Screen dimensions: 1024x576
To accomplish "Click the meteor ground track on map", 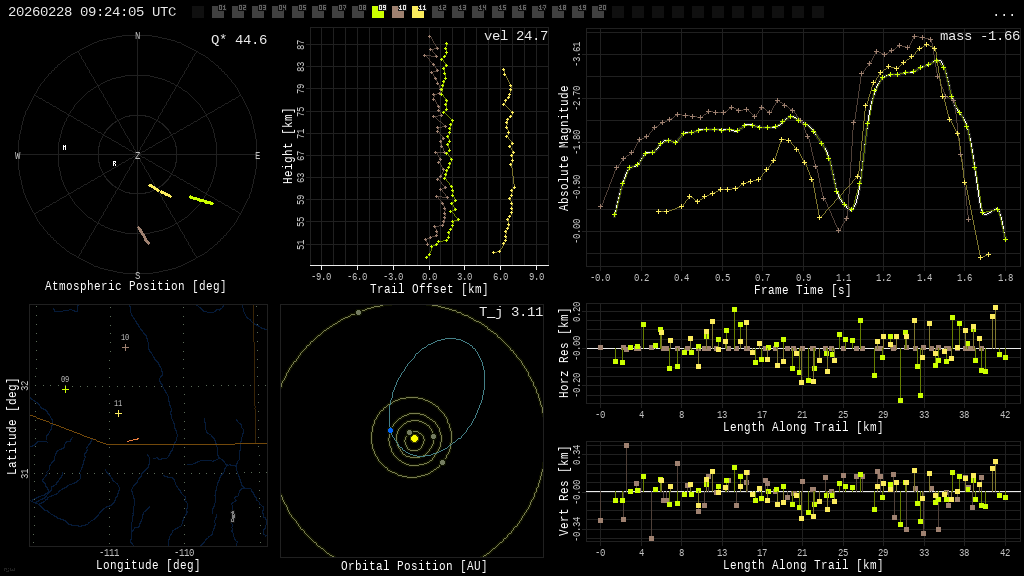I will click(133, 439).
